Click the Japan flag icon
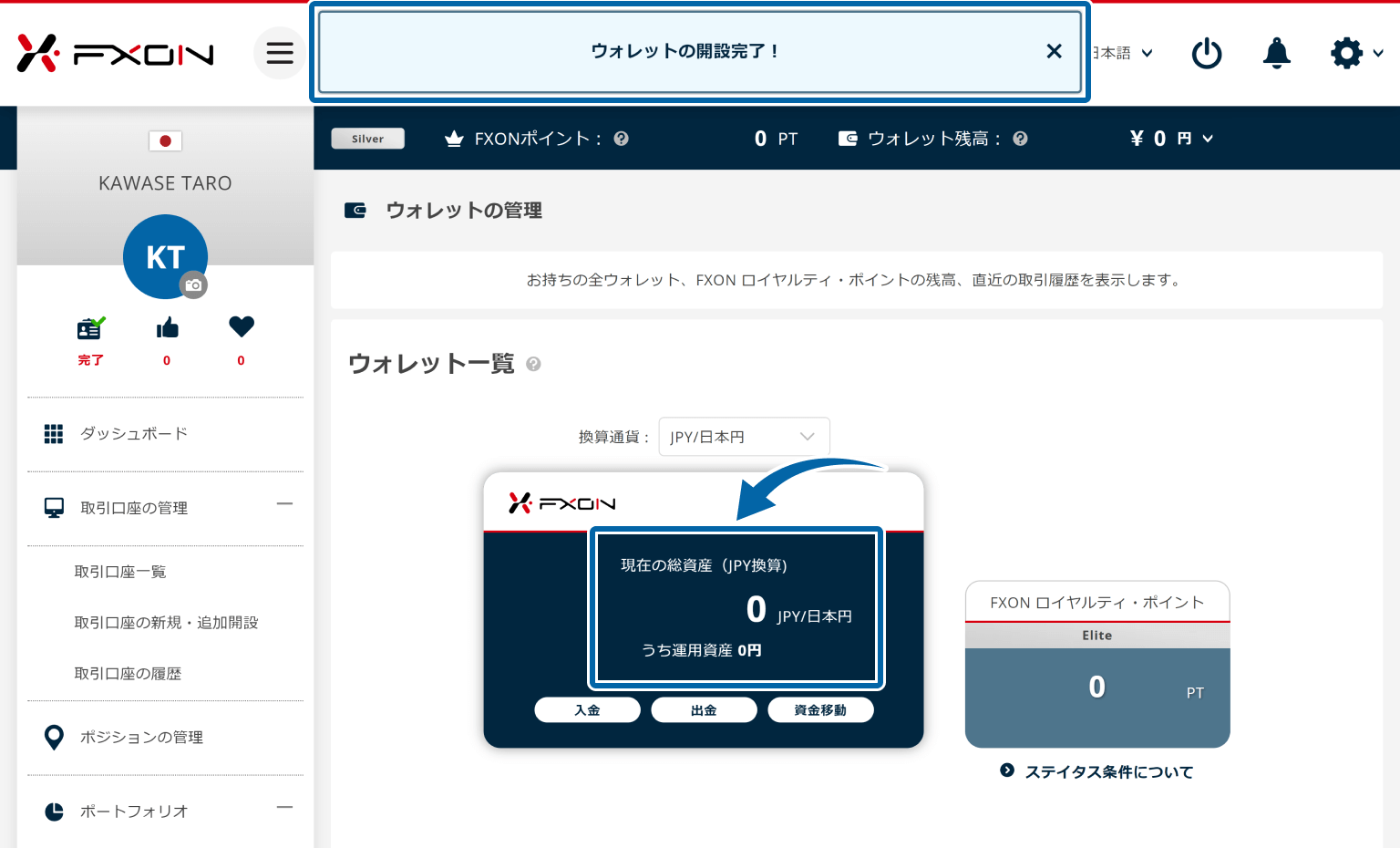This screenshot has width=1400, height=848. [165, 140]
